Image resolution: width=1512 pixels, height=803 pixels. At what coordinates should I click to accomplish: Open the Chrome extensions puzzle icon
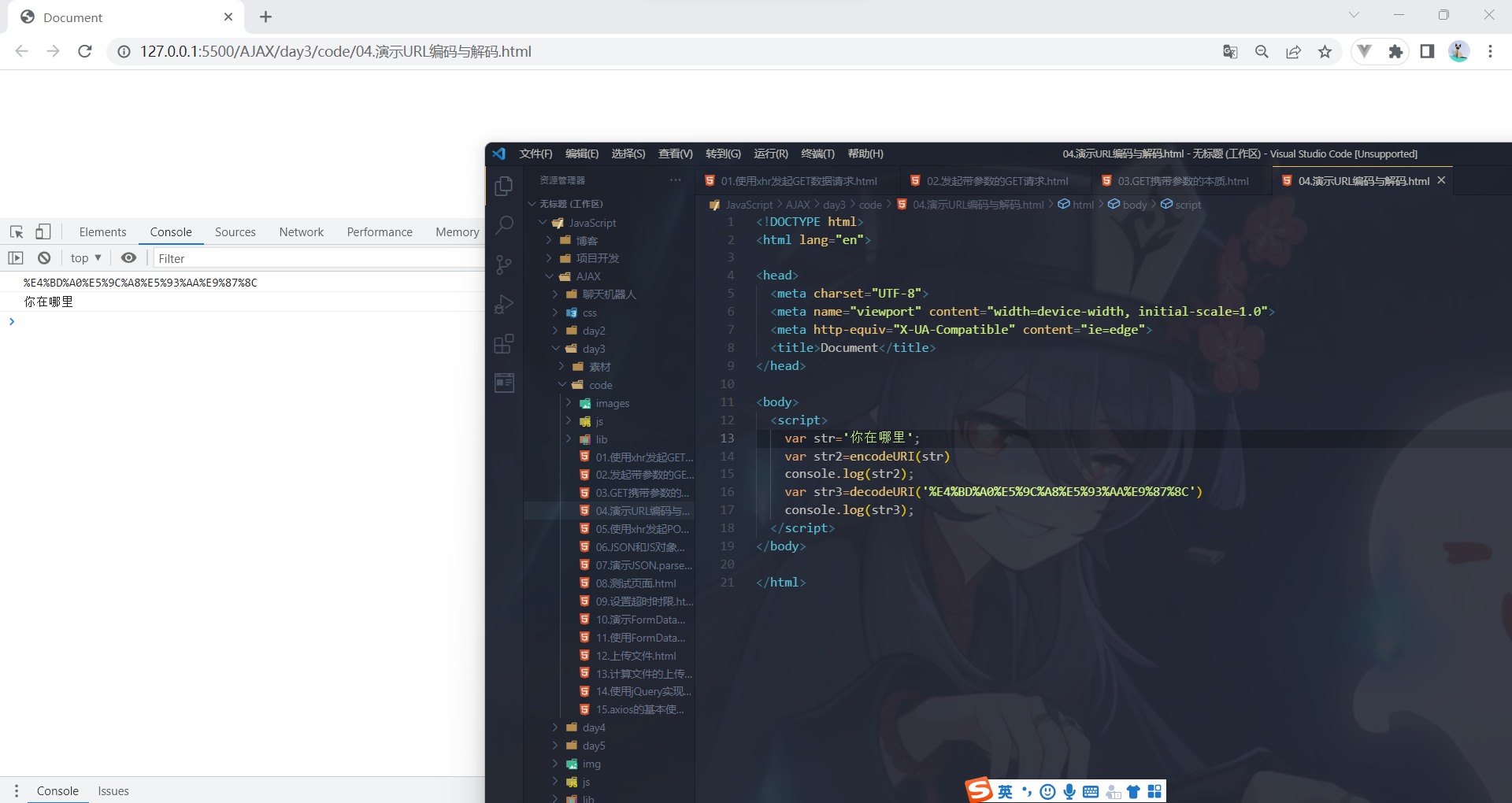pos(1395,51)
